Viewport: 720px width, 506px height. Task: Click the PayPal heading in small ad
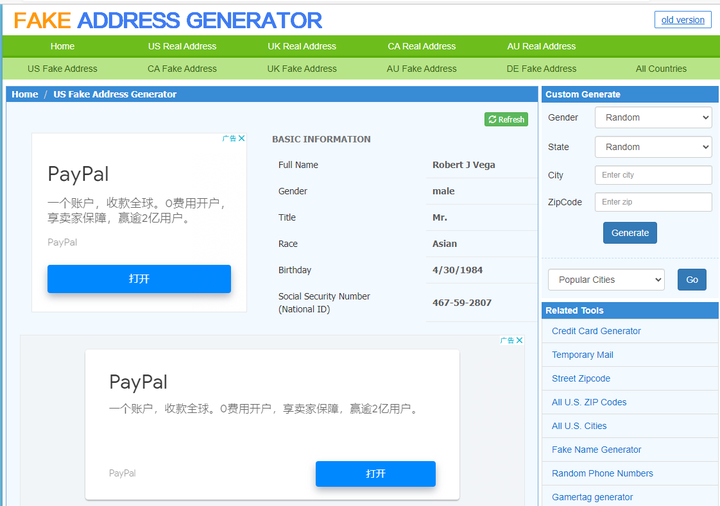(78, 174)
